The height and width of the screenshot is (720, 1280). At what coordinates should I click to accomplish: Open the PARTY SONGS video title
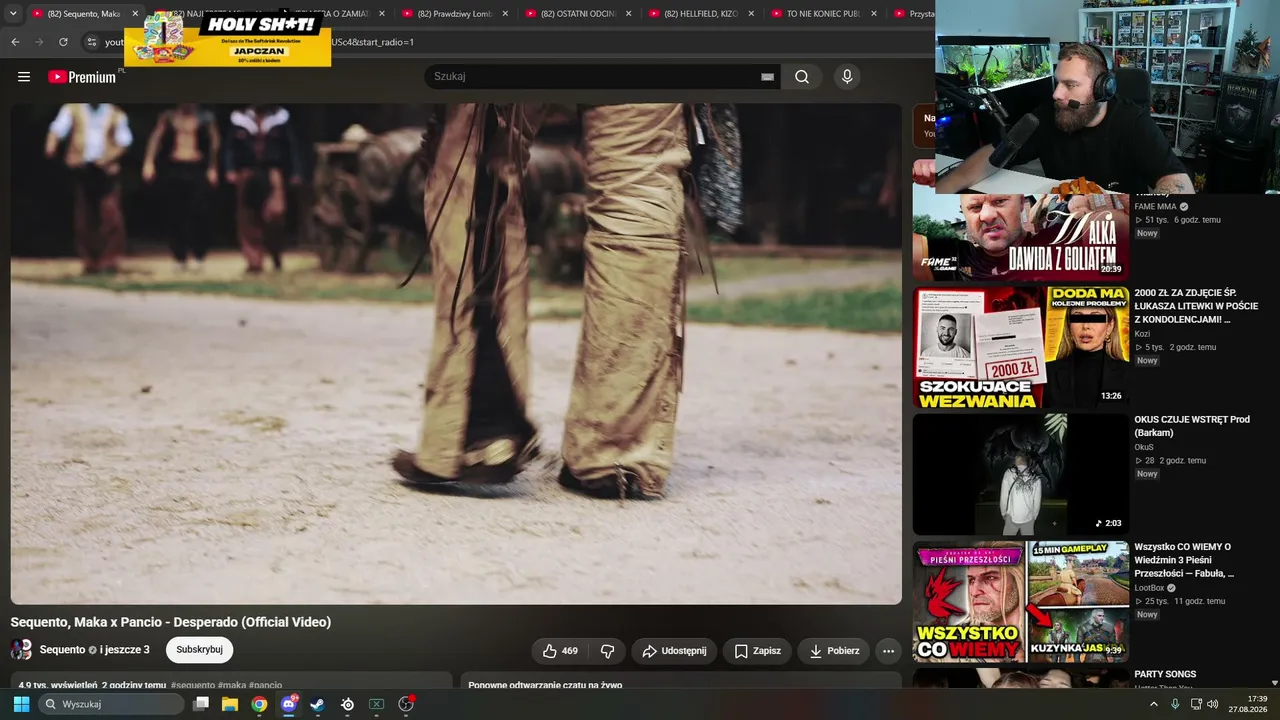click(x=1165, y=674)
